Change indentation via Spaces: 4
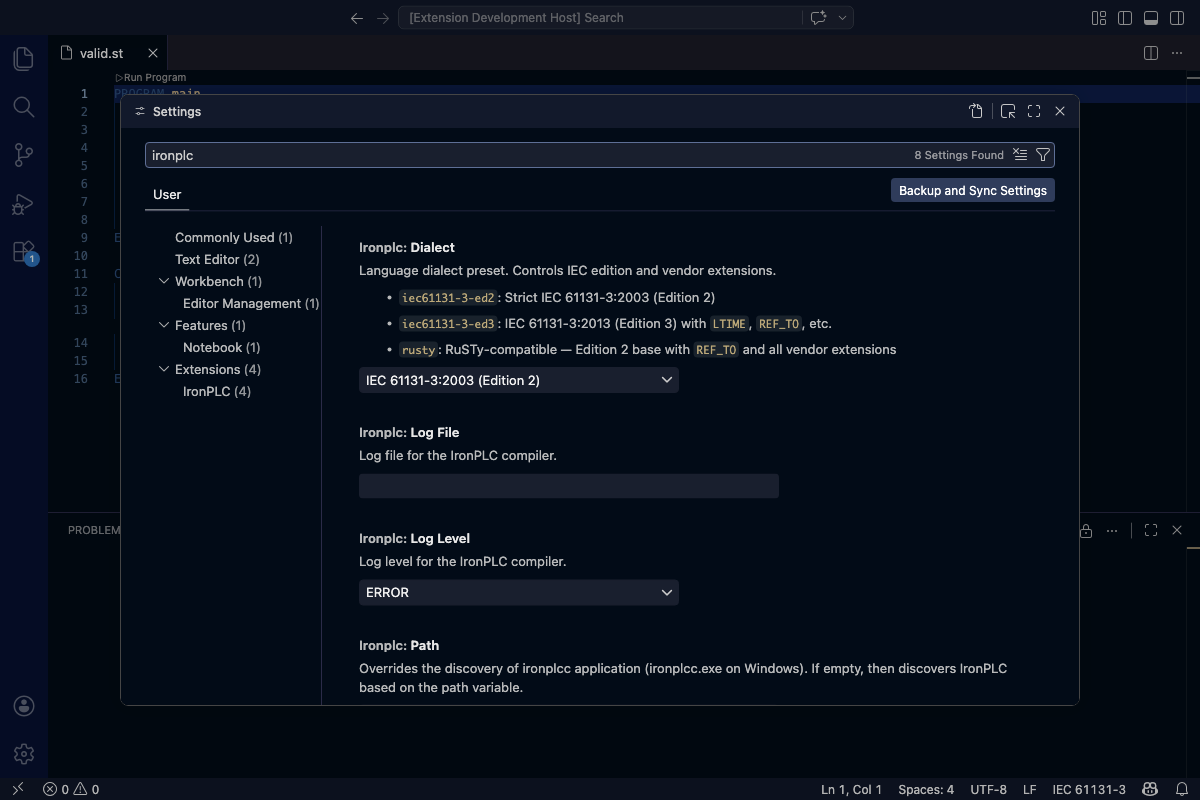This screenshot has width=1200, height=800. (x=926, y=789)
